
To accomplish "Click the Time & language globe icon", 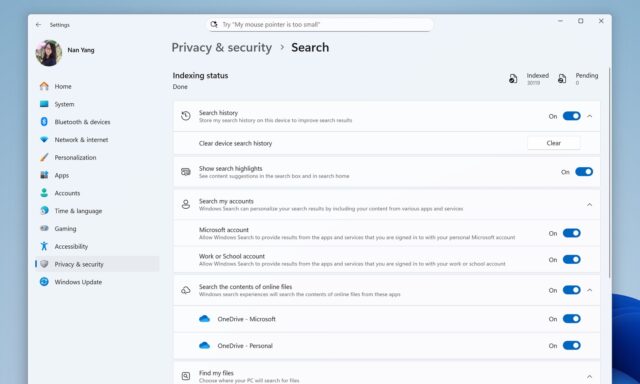I will click(x=44, y=211).
